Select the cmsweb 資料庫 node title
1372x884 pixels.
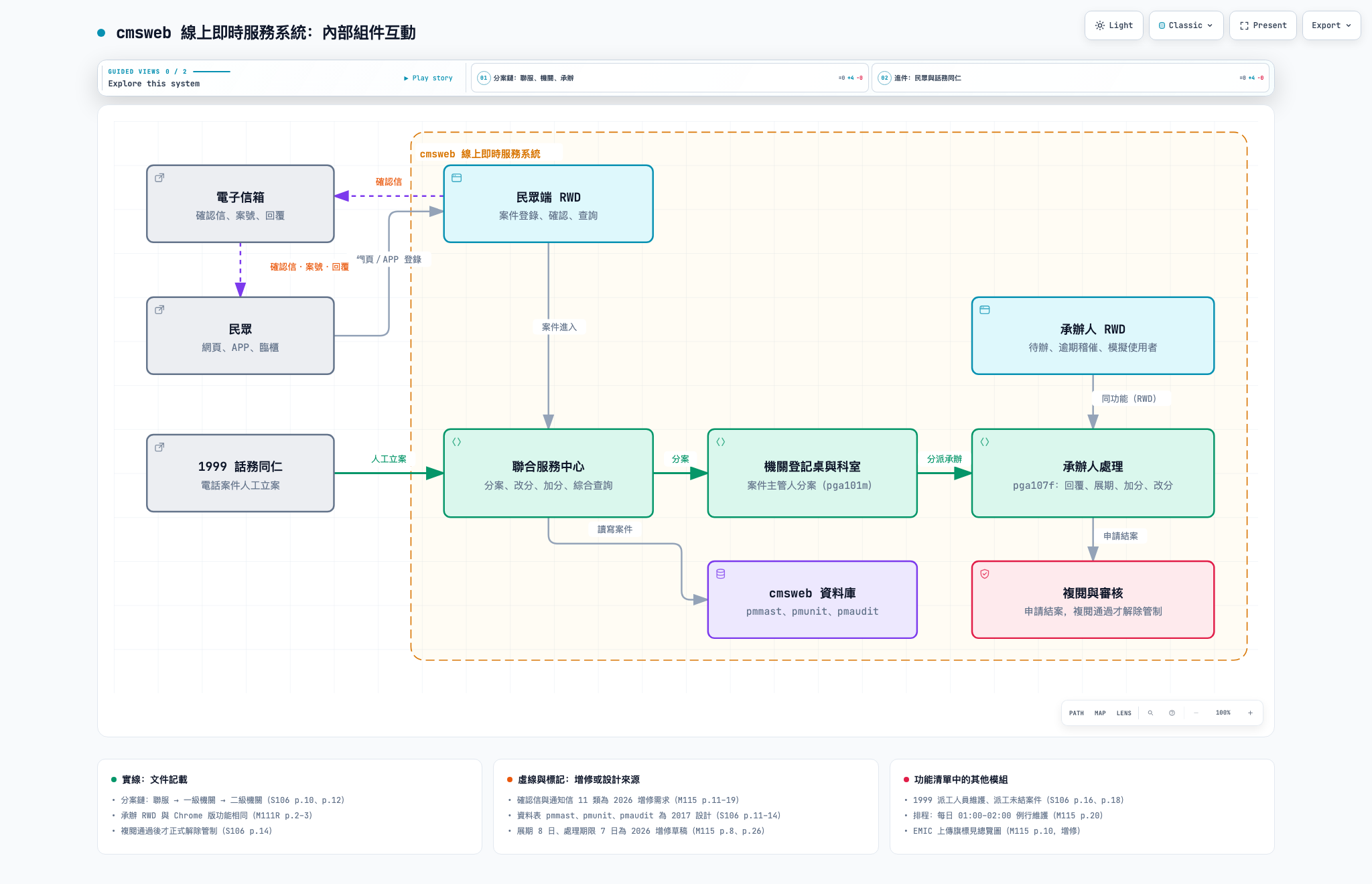(x=812, y=593)
